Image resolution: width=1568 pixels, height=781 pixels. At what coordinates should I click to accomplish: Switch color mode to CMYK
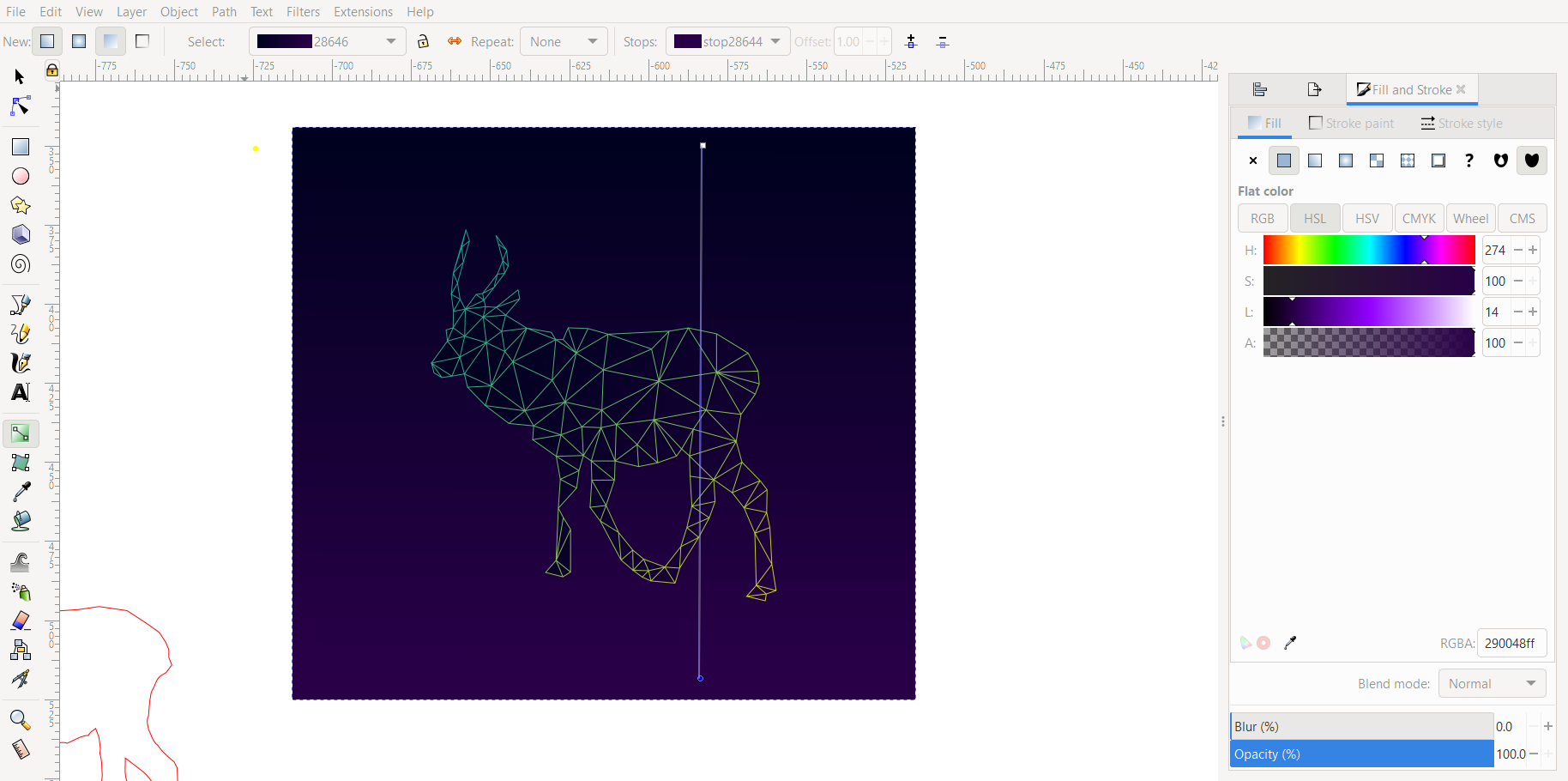[x=1418, y=217]
